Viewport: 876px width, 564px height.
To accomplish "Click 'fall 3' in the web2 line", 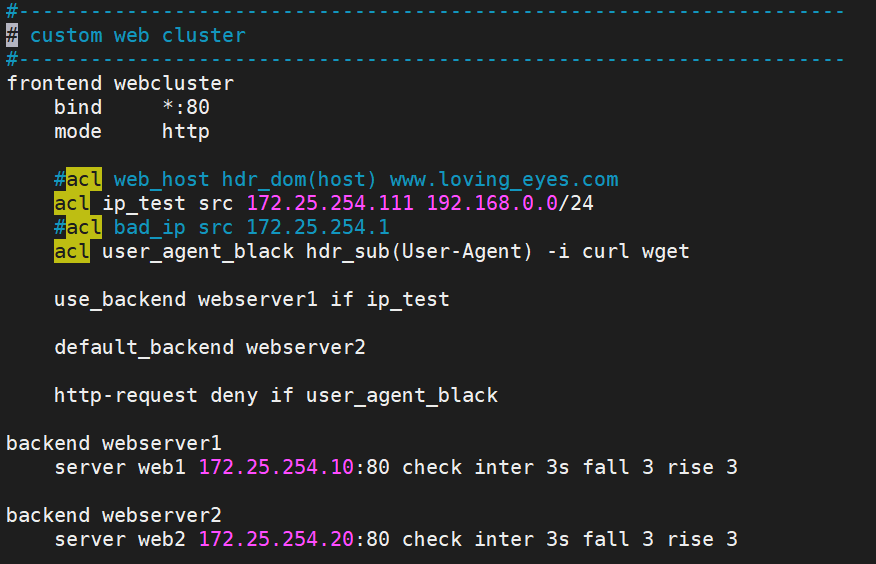I will [x=618, y=539].
